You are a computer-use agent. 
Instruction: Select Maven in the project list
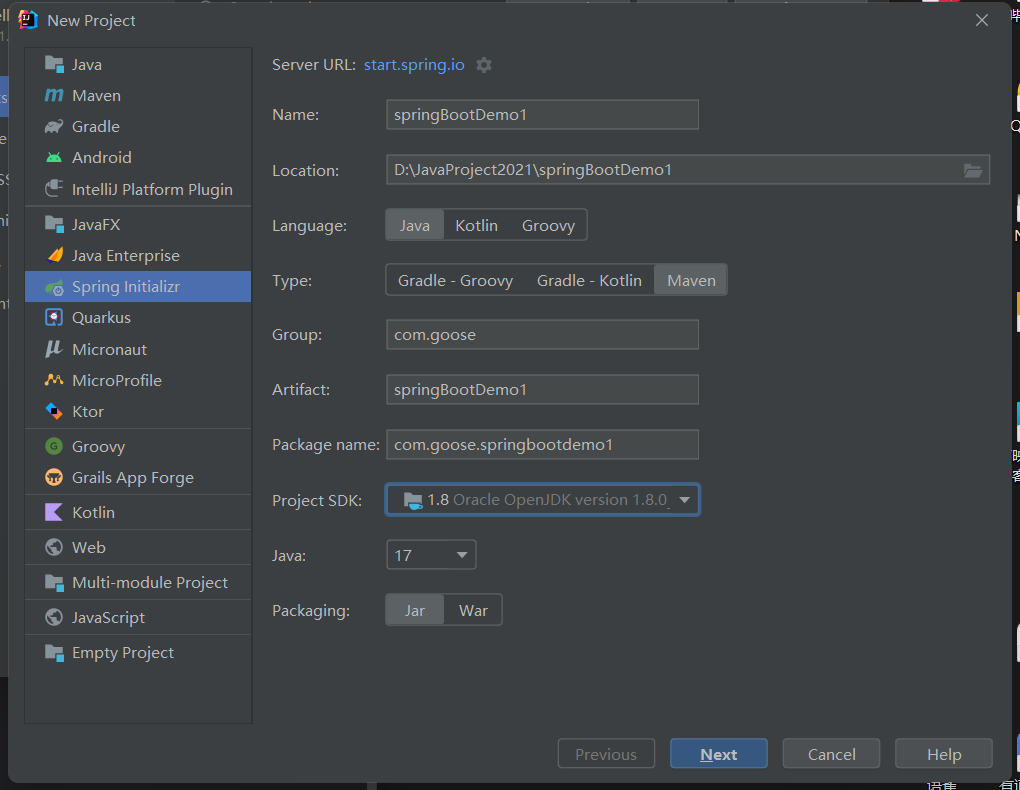pyautogui.click(x=138, y=96)
